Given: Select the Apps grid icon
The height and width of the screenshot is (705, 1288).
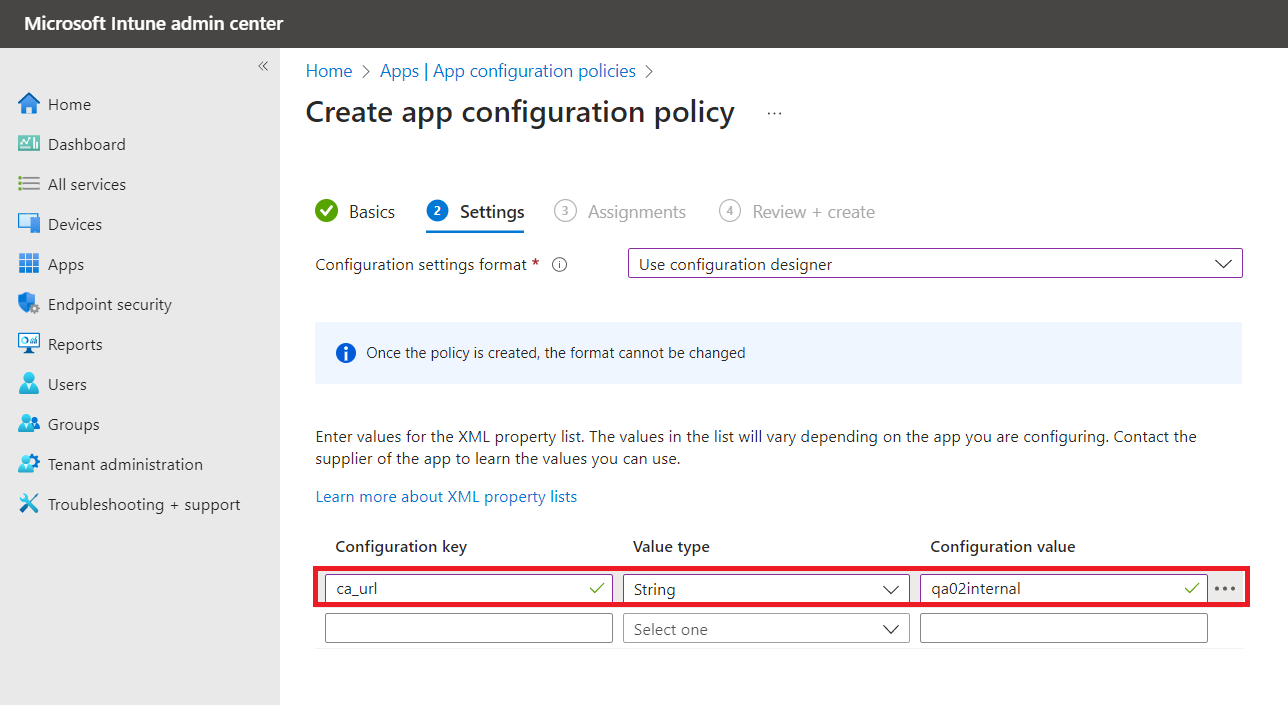Looking at the screenshot, I should (29, 264).
